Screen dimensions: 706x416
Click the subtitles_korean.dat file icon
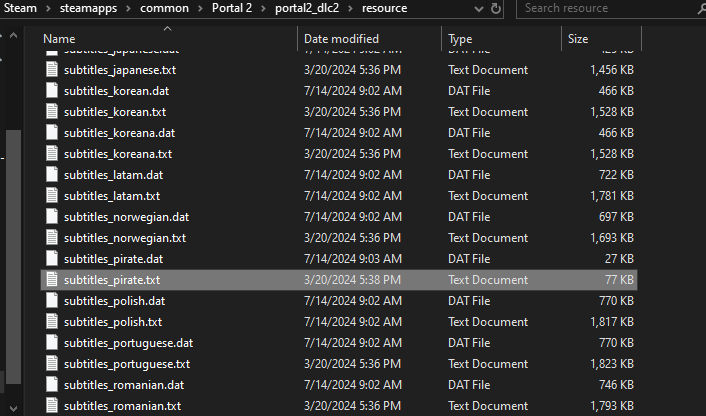(x=52, y=90)
